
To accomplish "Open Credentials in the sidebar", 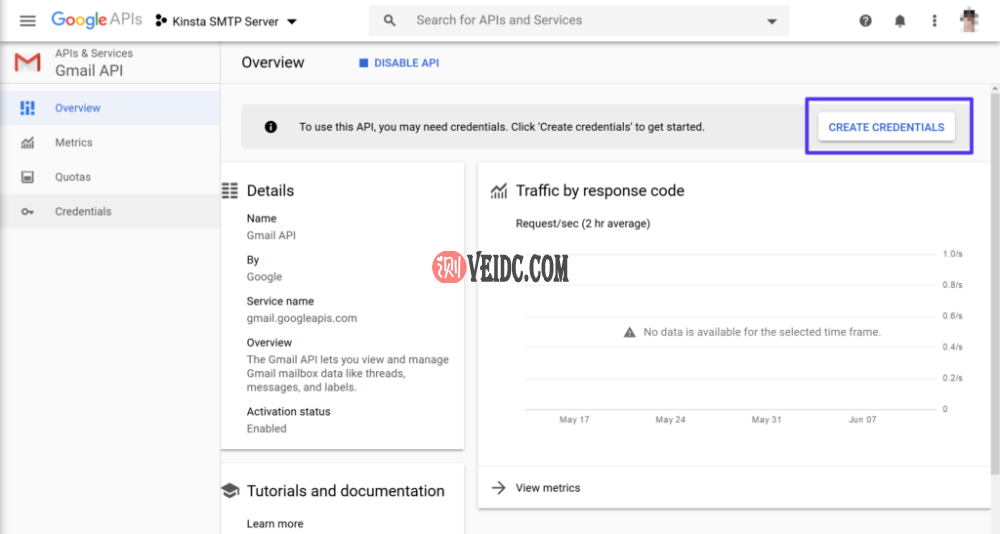I will [x=110, y=211].
